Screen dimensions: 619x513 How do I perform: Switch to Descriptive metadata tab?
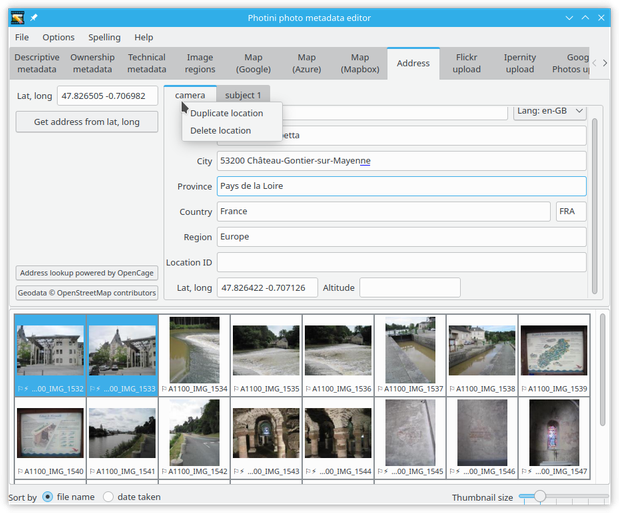[x=37, y=63]
